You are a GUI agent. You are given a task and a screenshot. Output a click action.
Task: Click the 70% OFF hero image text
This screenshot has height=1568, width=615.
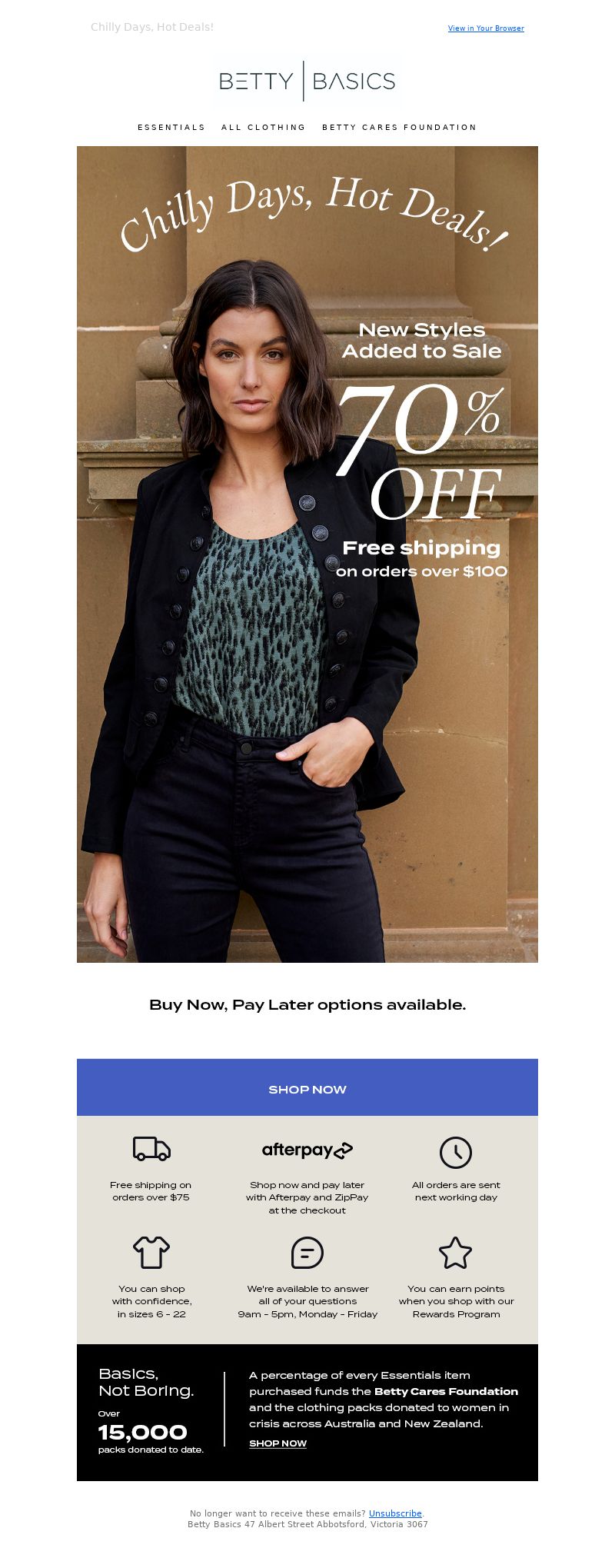pyautogui.click(x=421, y=451)
